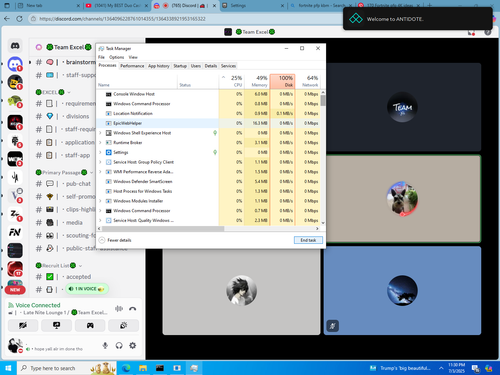Select the Console Window Host process
Viewport: 500px width, 375px height.
pyautogui.click(x=208, y=94)
